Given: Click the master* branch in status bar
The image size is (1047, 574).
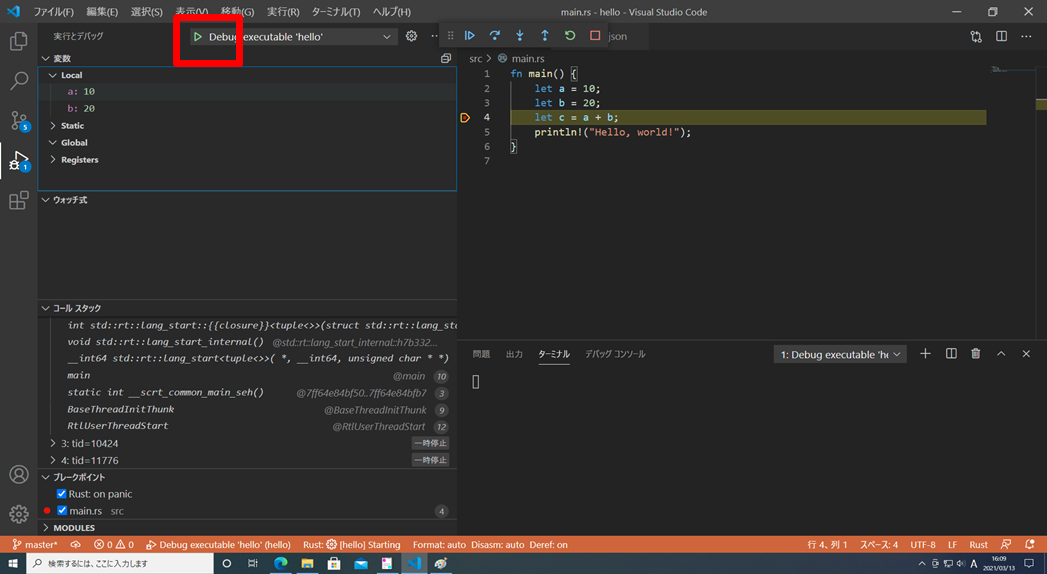Looking at the screenshot, I should [x=35, y=545].
